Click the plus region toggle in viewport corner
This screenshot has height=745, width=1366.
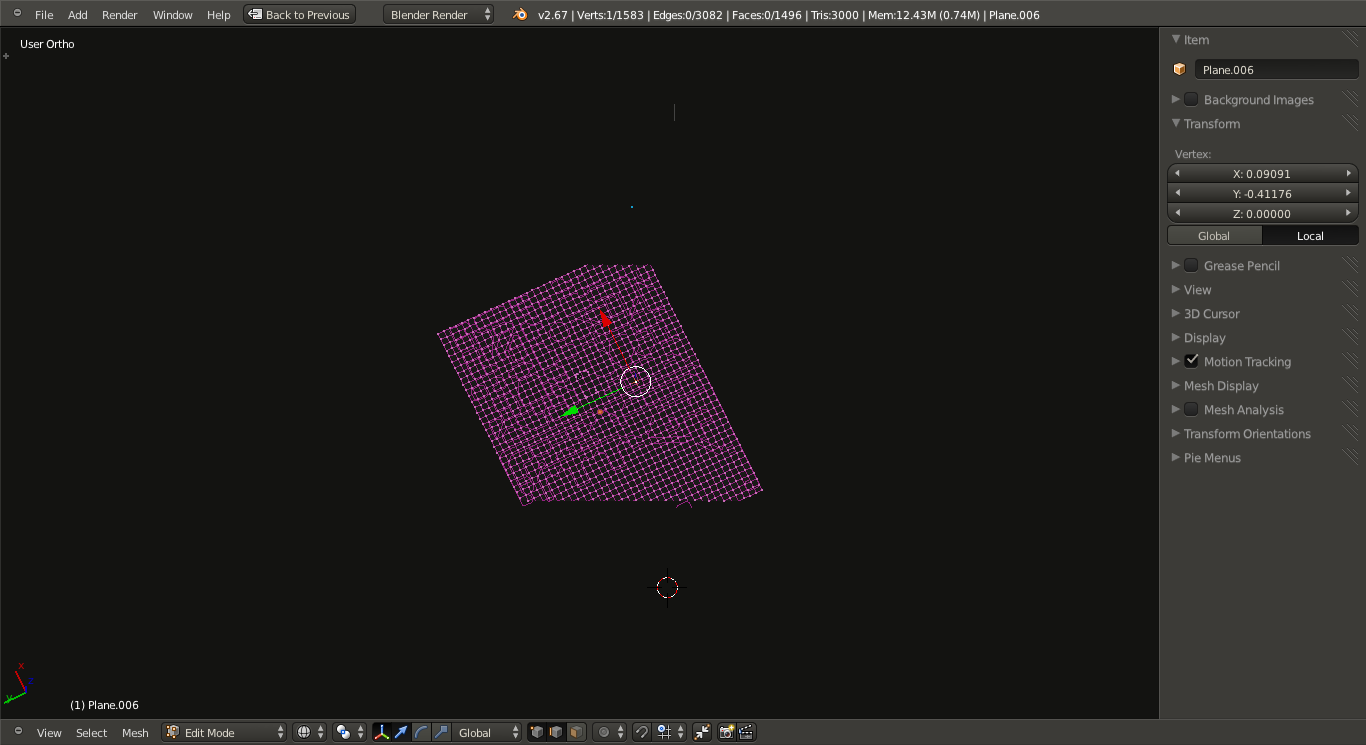pyautogui.click(x=6, y=56)
